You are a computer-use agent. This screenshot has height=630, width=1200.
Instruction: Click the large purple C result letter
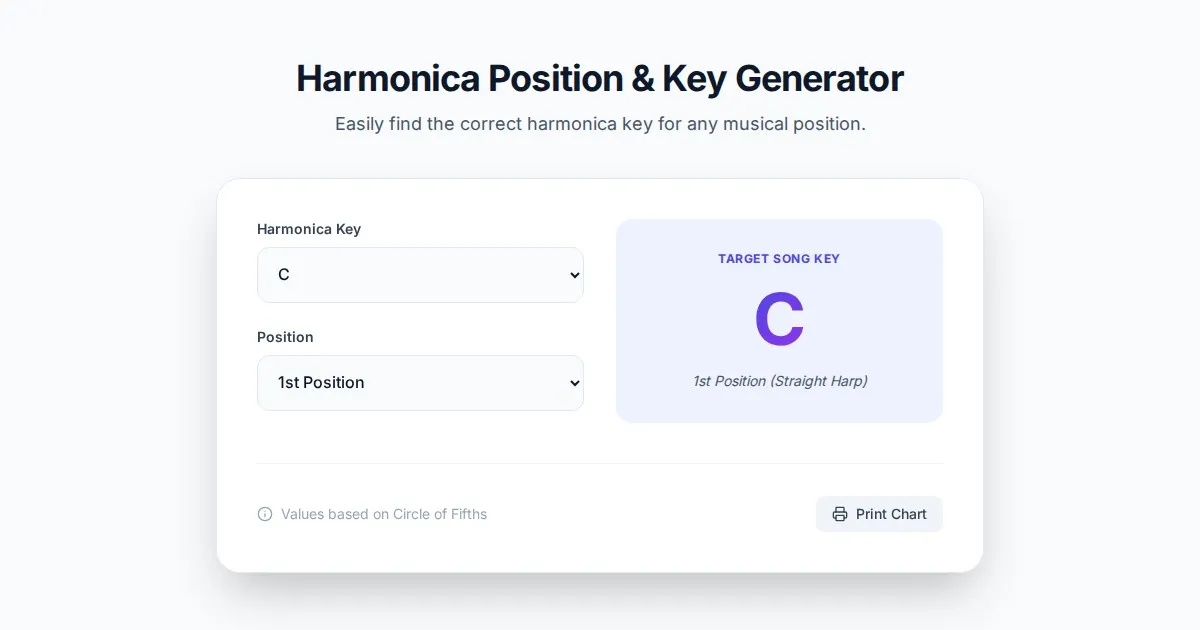pos(779,320)
